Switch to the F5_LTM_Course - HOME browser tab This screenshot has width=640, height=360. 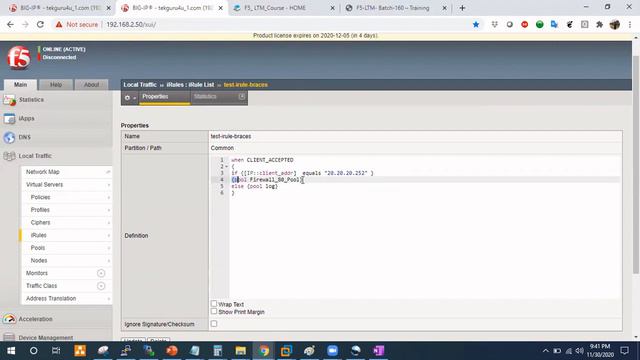[283, 8]
